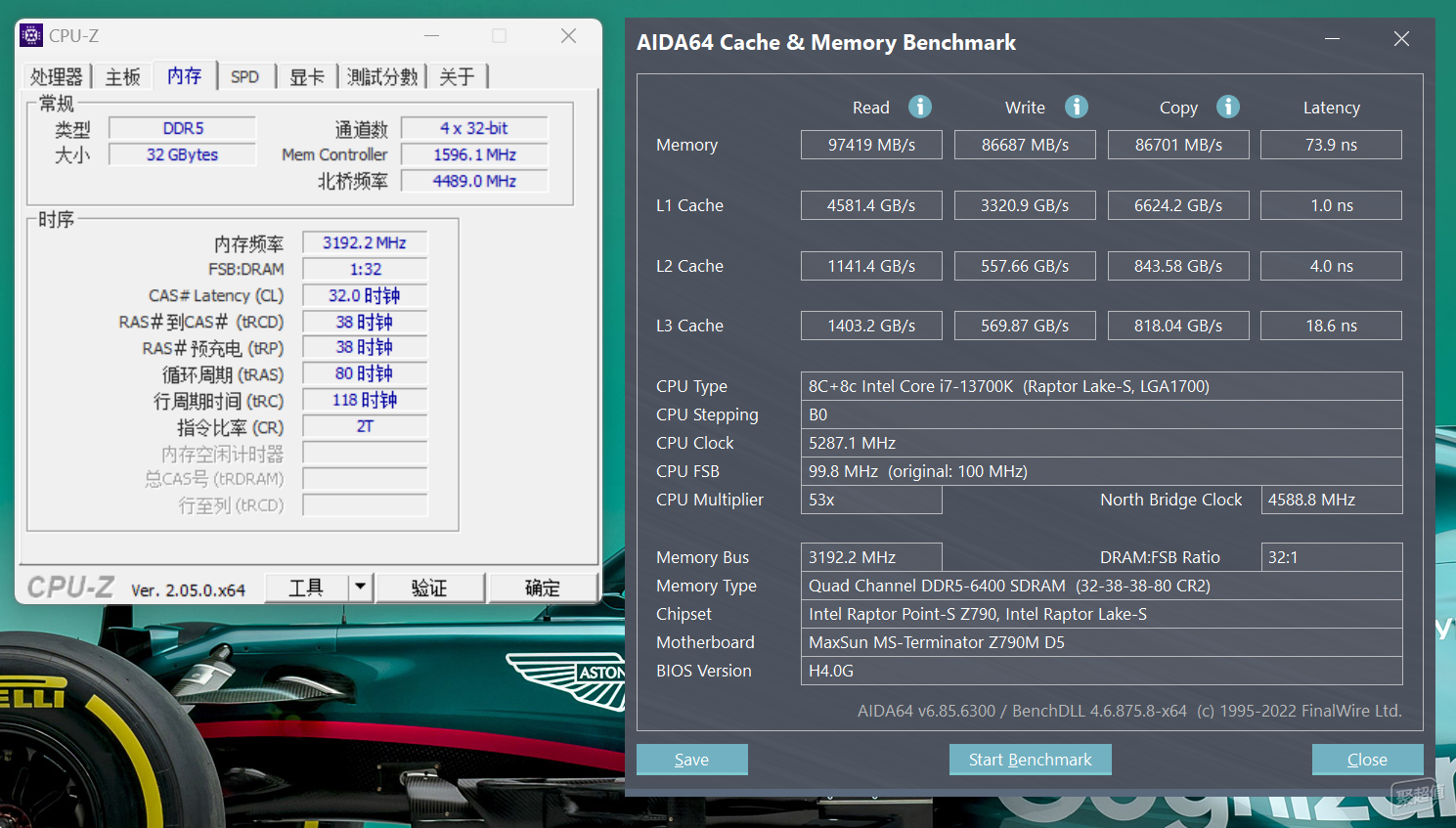The height and width of the screenshot is (828, 1456).
Task: Click Save in AIDA64 benchmark
Action: click(692, 760)
